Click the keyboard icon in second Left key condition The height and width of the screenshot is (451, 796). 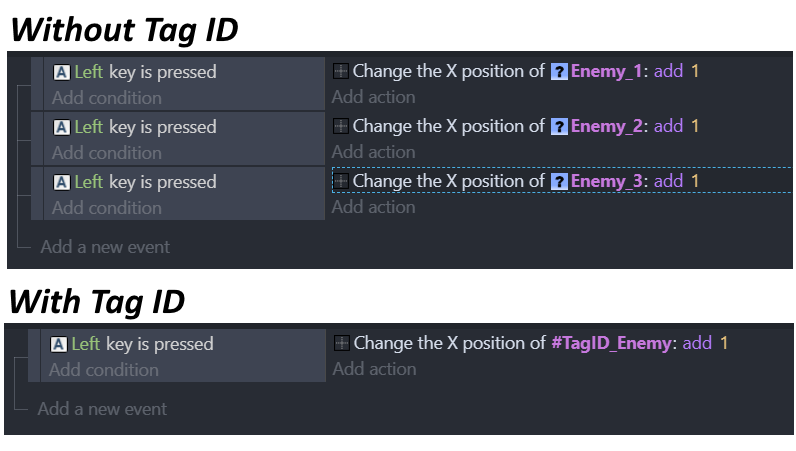[61, 127]
